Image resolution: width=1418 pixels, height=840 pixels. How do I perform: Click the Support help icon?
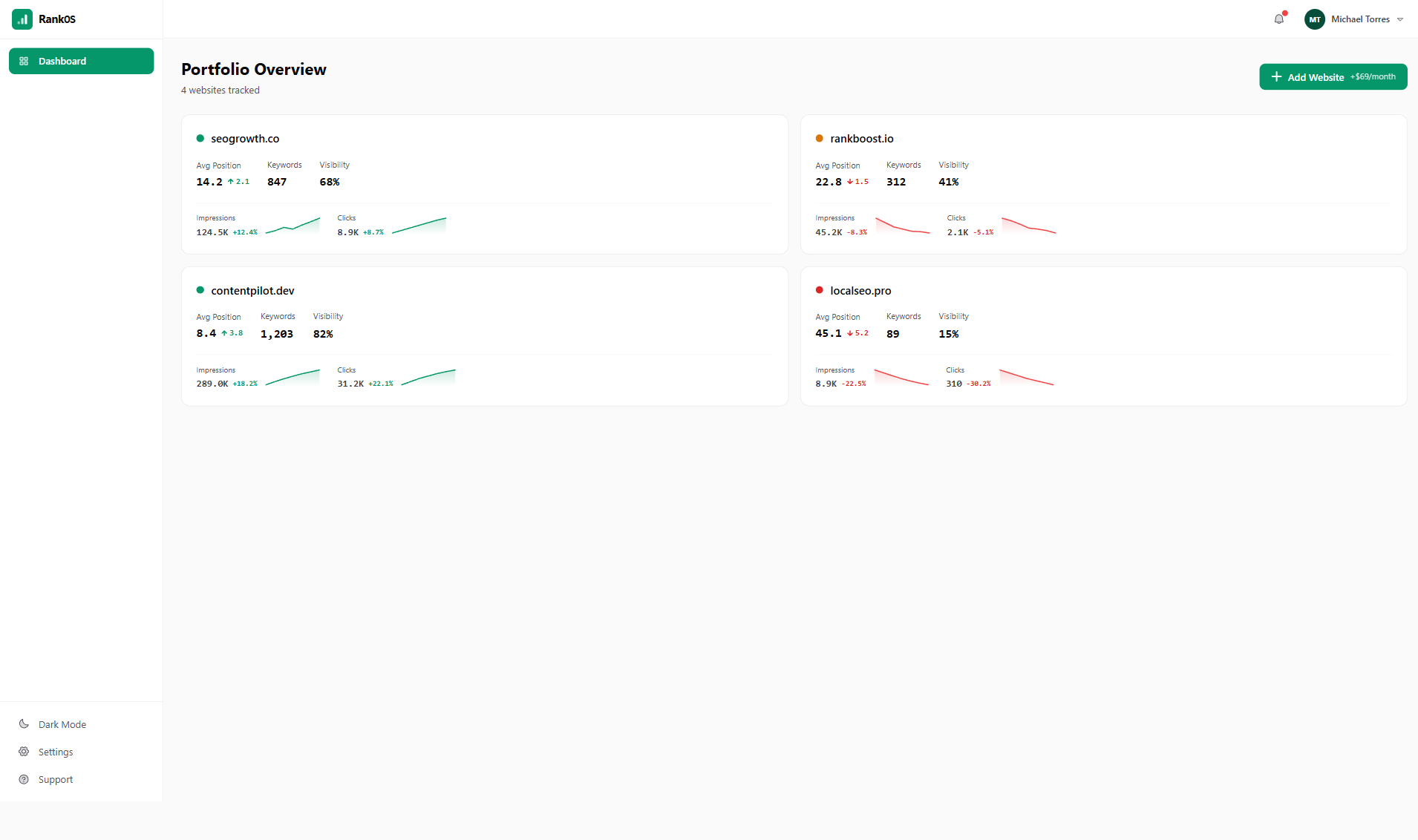[x=24, y=778]
